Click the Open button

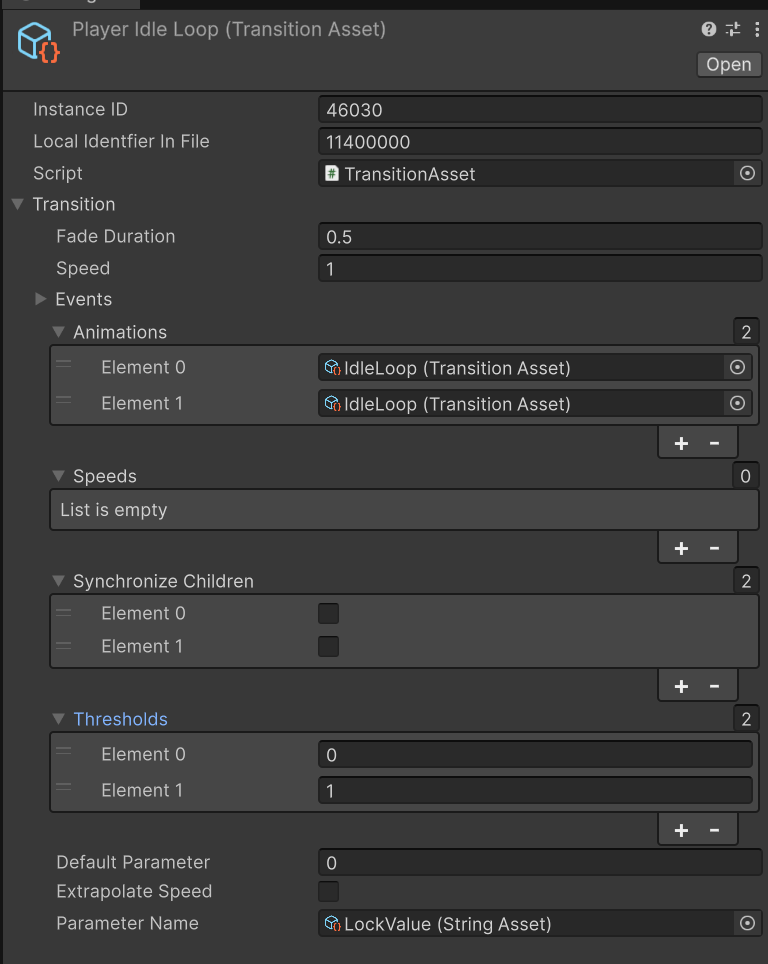pos(728,64)
